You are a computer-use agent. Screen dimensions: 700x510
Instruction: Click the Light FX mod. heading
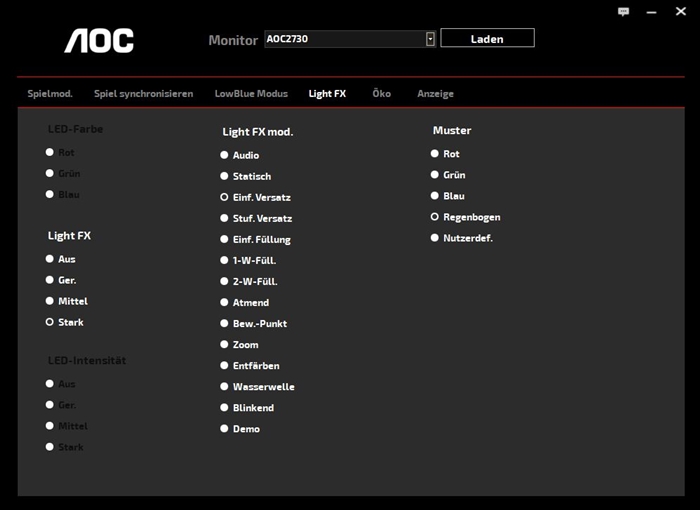[258, 132]
